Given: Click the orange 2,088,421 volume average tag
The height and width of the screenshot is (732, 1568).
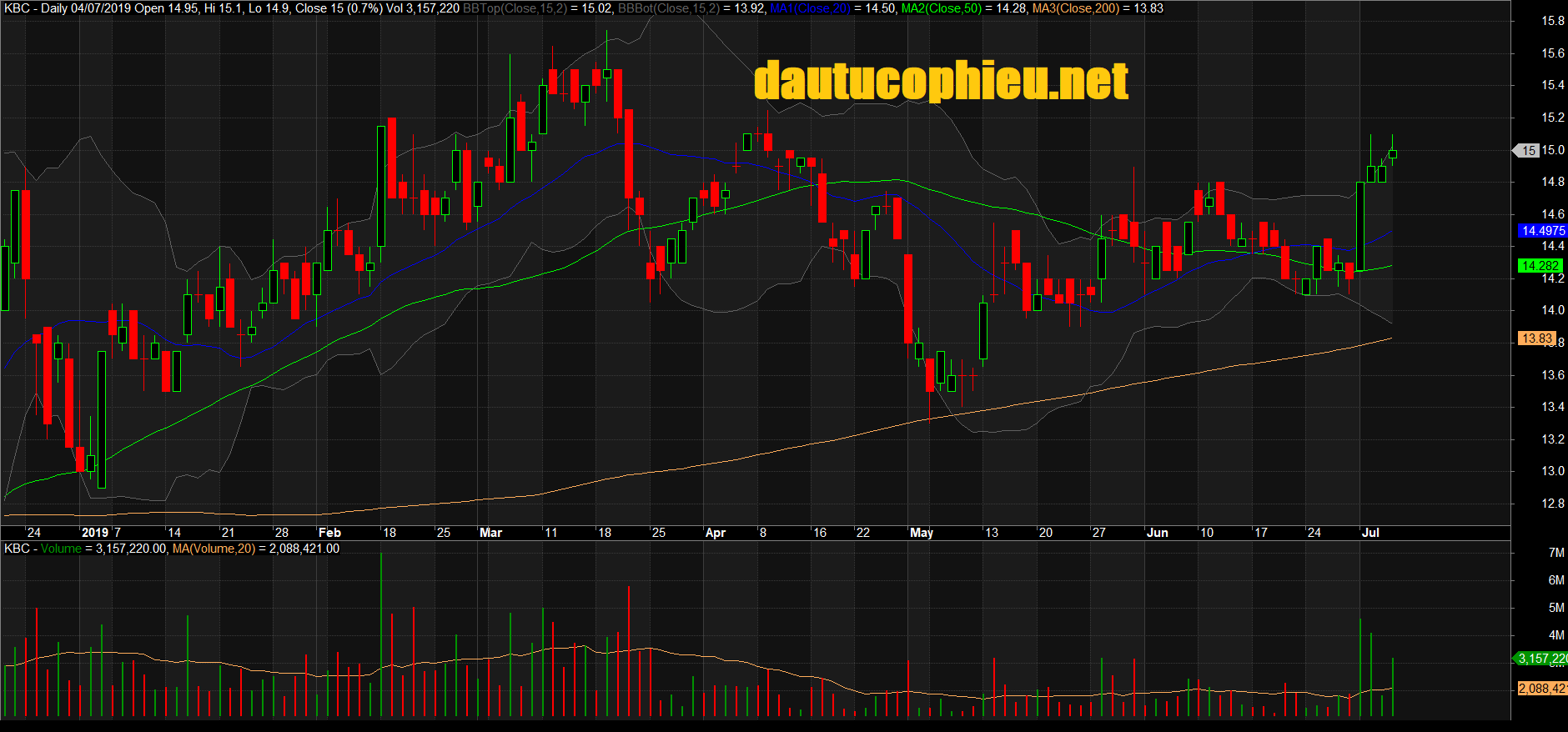Looking at the screenshot, I should [1541, 689].
